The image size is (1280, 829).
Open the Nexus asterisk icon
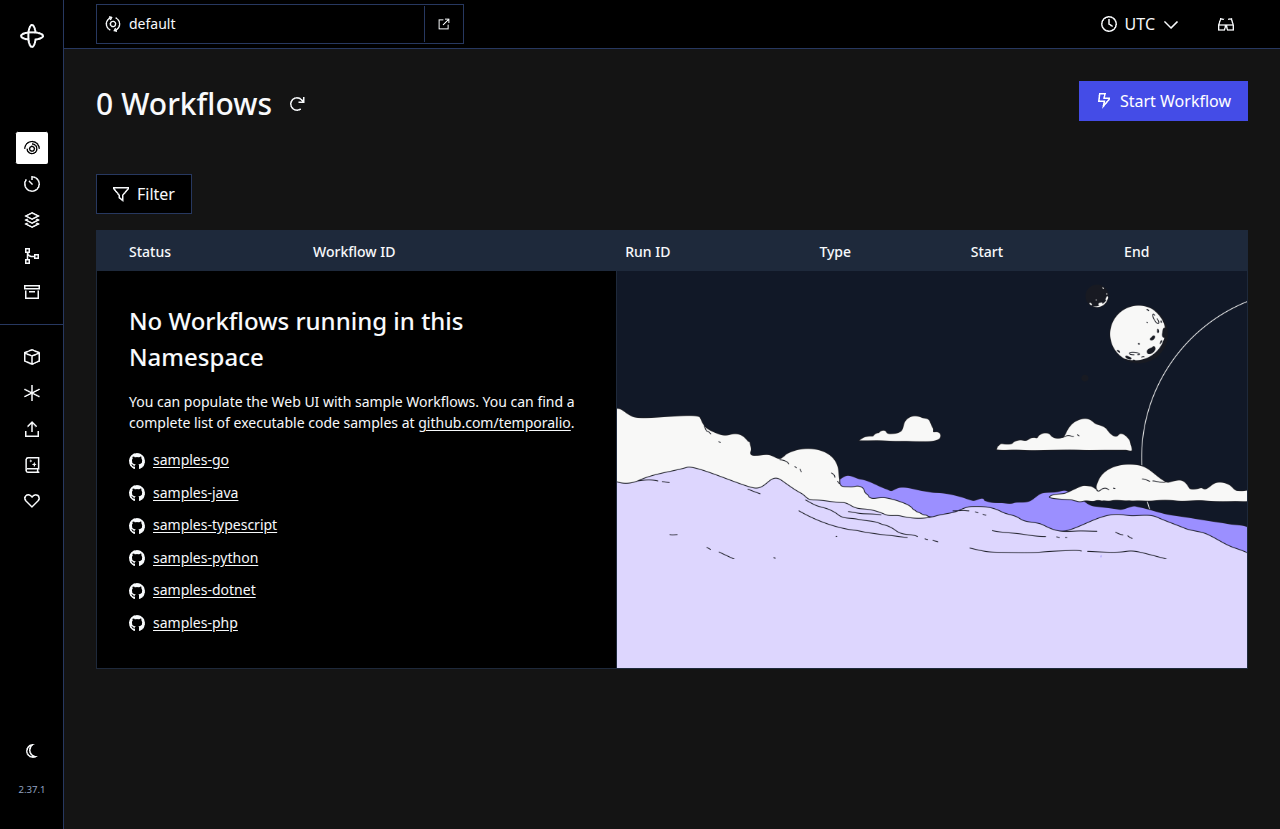click(31, 393)
